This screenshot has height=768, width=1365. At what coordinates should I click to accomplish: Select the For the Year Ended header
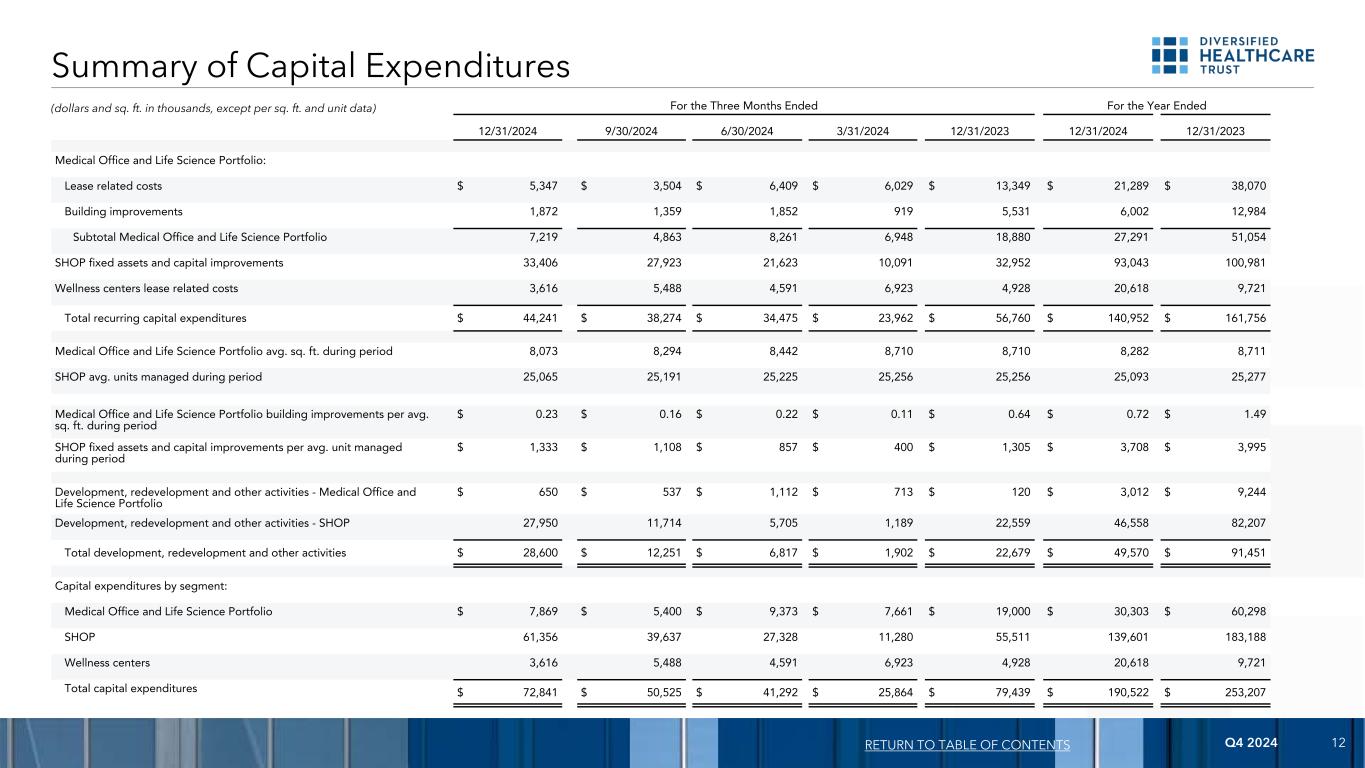[1156, 105]
